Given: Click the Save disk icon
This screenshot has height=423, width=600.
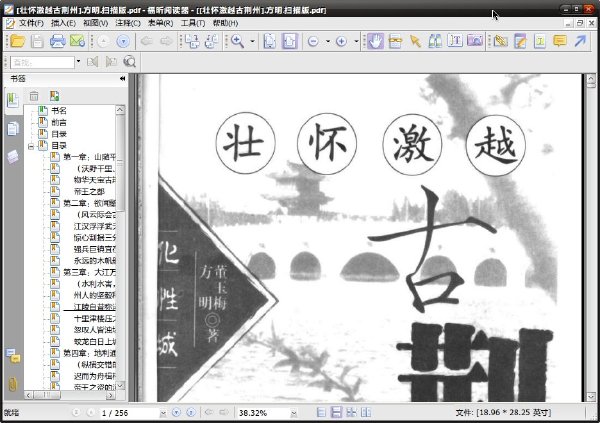Looking at the screenshot, I should click(x=37, y=41).
